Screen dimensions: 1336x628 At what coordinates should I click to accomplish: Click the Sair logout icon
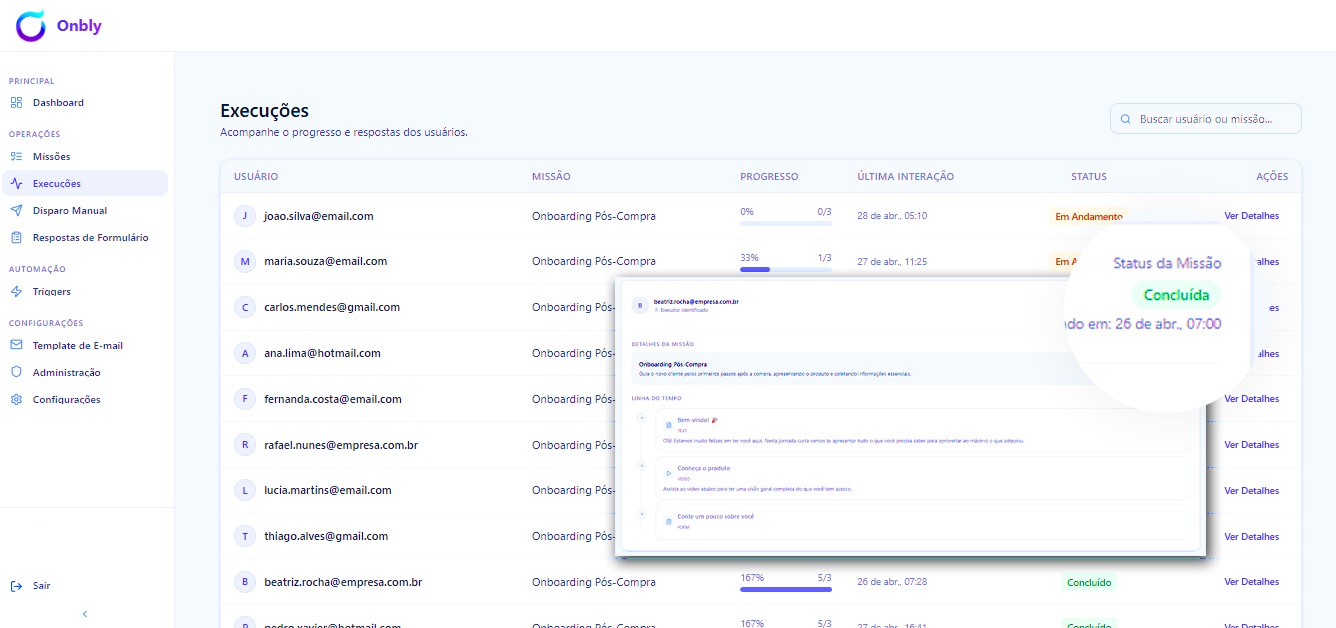16,586
